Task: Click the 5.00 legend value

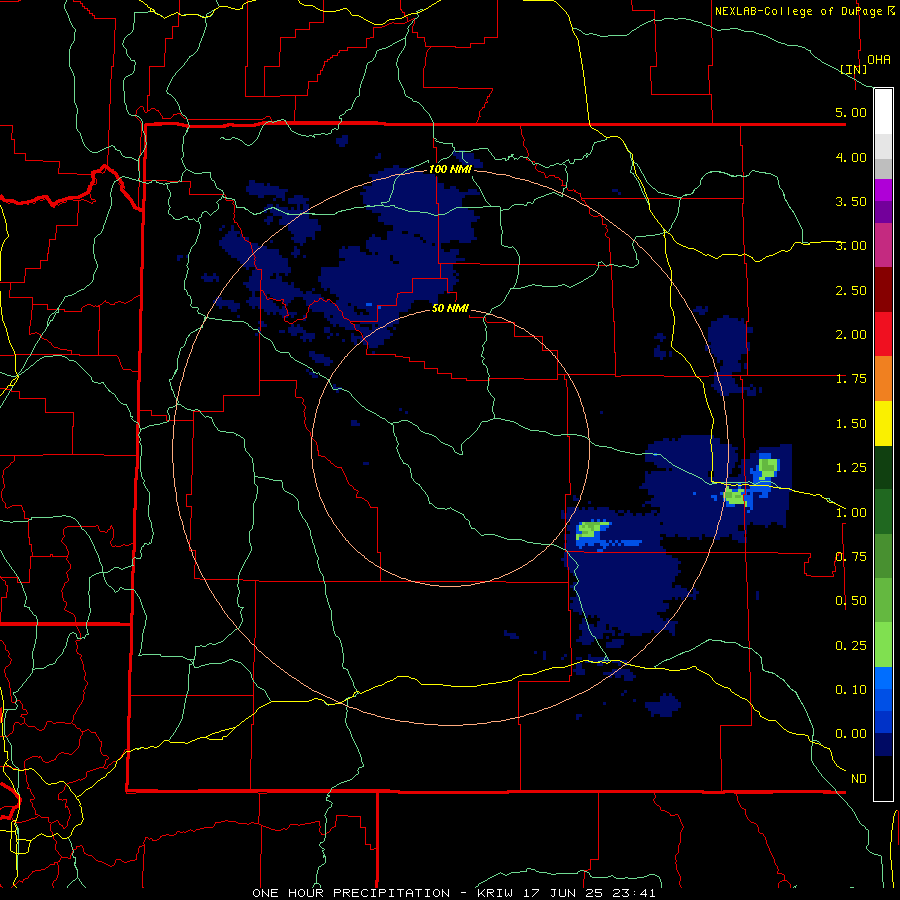Action: tap(851, 112)
